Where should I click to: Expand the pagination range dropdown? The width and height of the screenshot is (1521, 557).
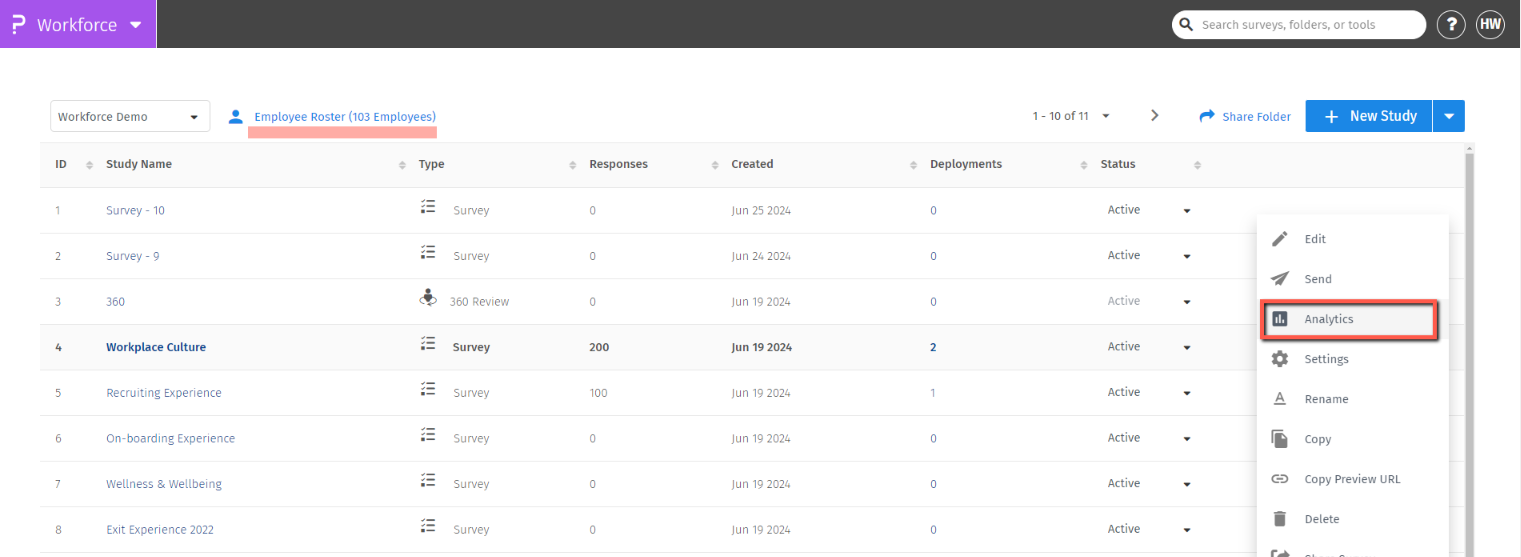coord(1106,116)
